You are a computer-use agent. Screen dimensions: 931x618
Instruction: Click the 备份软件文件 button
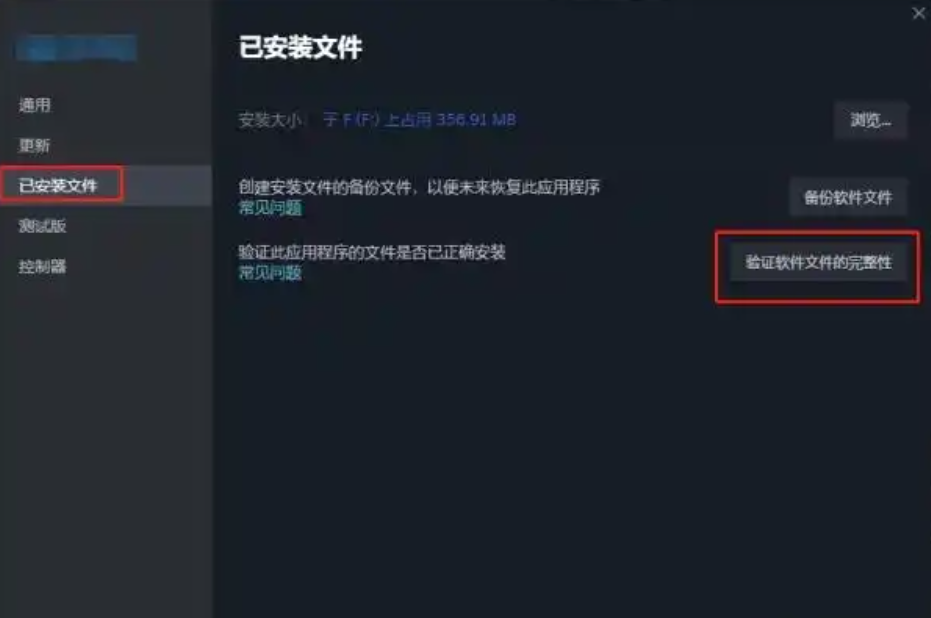point(848,197)
